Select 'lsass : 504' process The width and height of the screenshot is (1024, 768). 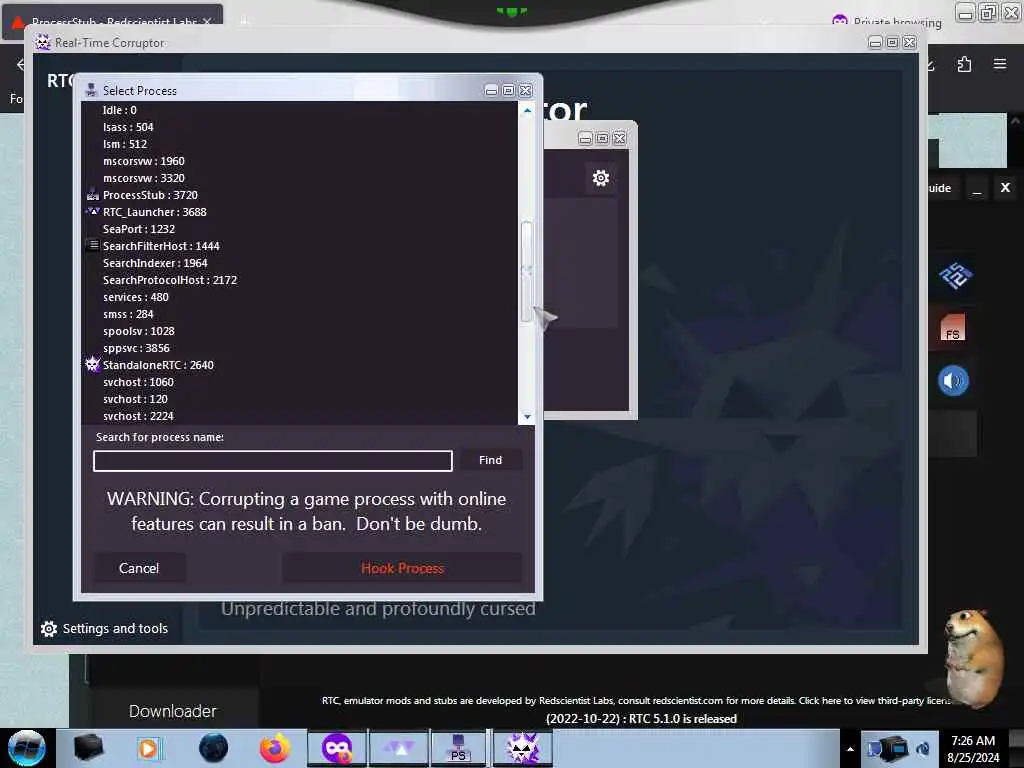128,127
